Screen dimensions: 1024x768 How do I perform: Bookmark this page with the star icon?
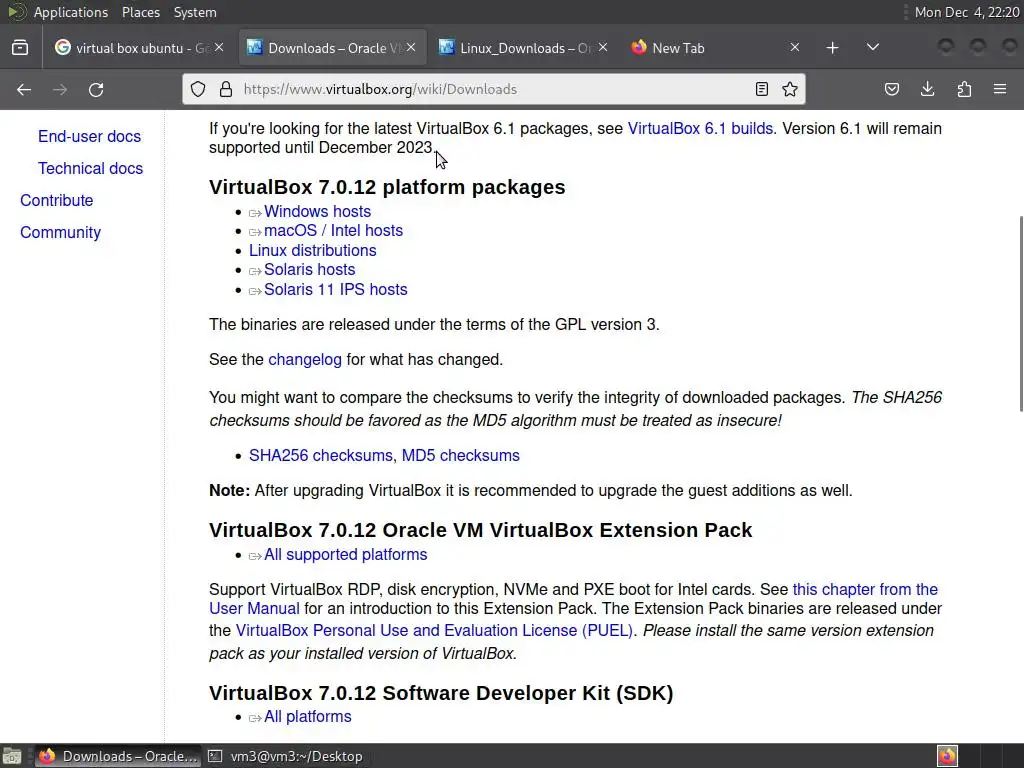(790, 89)
